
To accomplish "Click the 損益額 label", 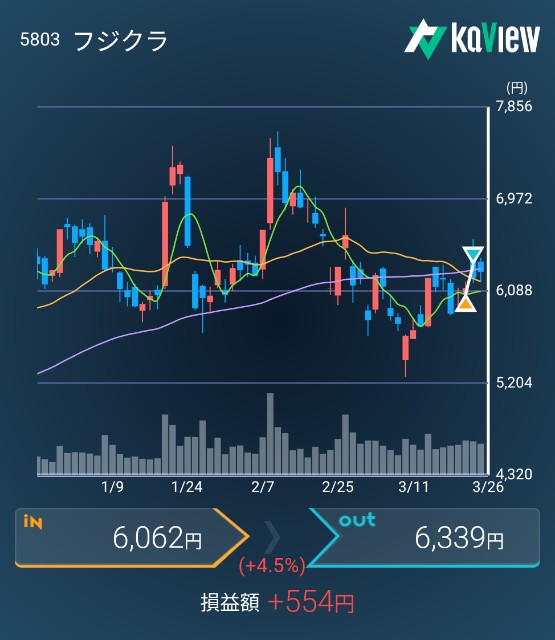I will point(230,602).
